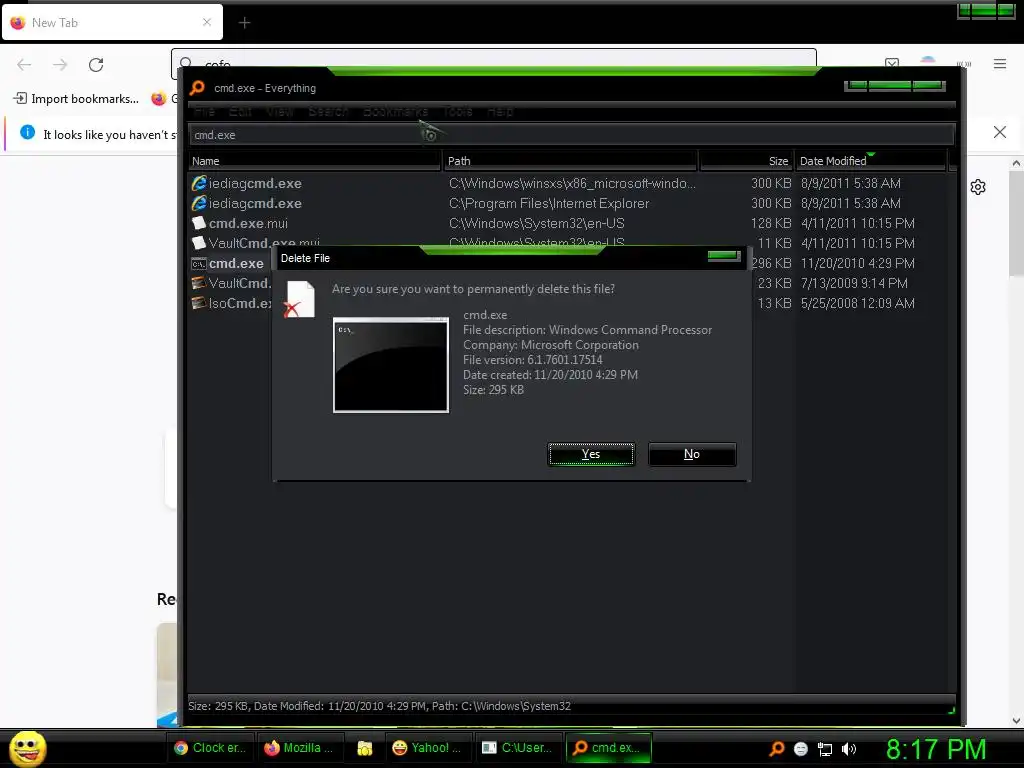Go forward in Firefox
The height and width of the screenshot is (768, 1024).
coord(60,65)
